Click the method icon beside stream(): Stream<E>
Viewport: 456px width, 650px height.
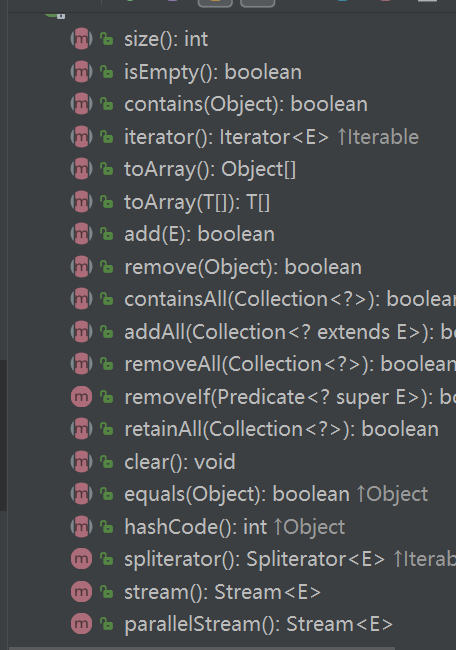point(81,592)
